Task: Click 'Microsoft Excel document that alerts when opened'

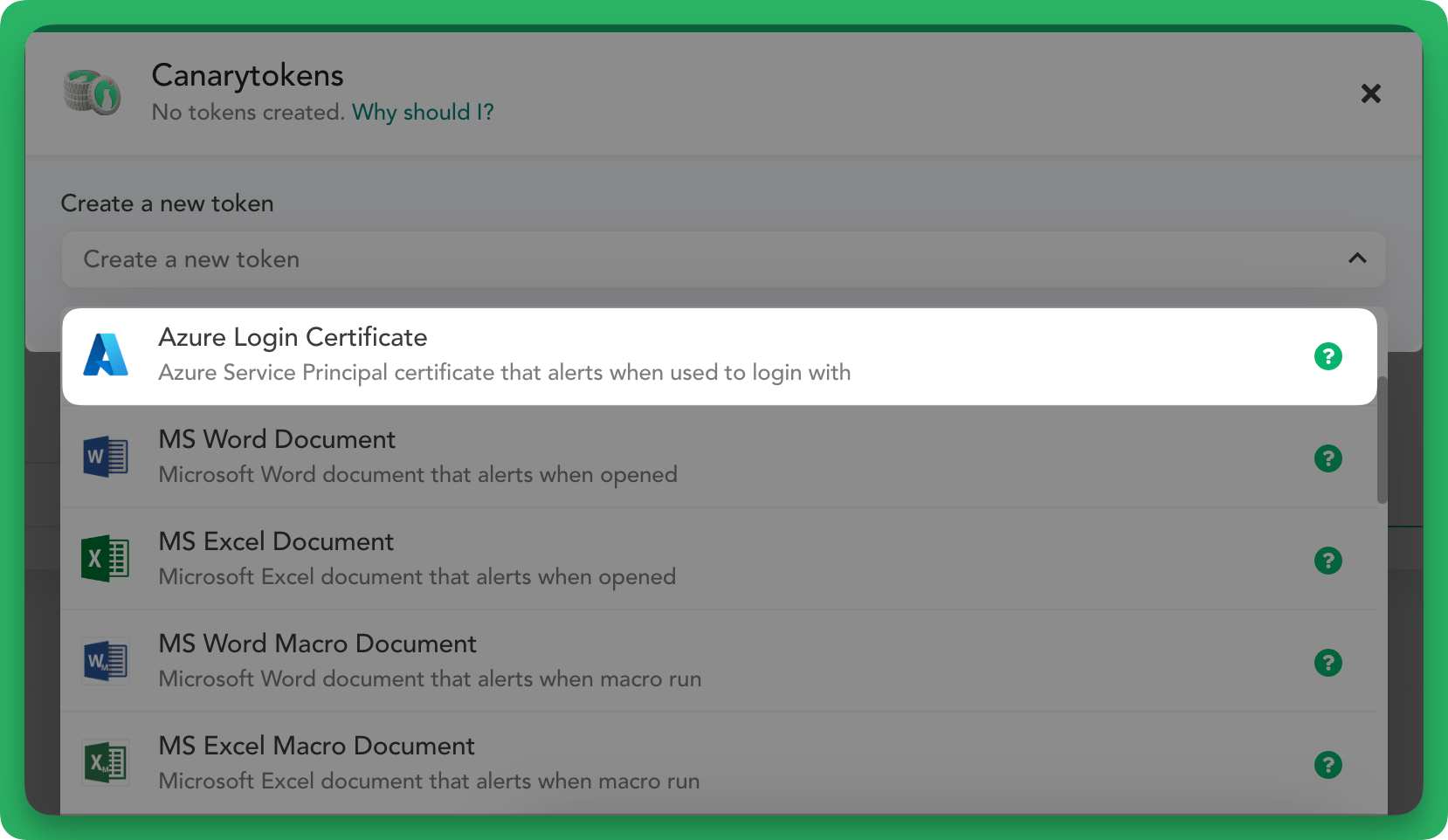Action: pos(417,577)
